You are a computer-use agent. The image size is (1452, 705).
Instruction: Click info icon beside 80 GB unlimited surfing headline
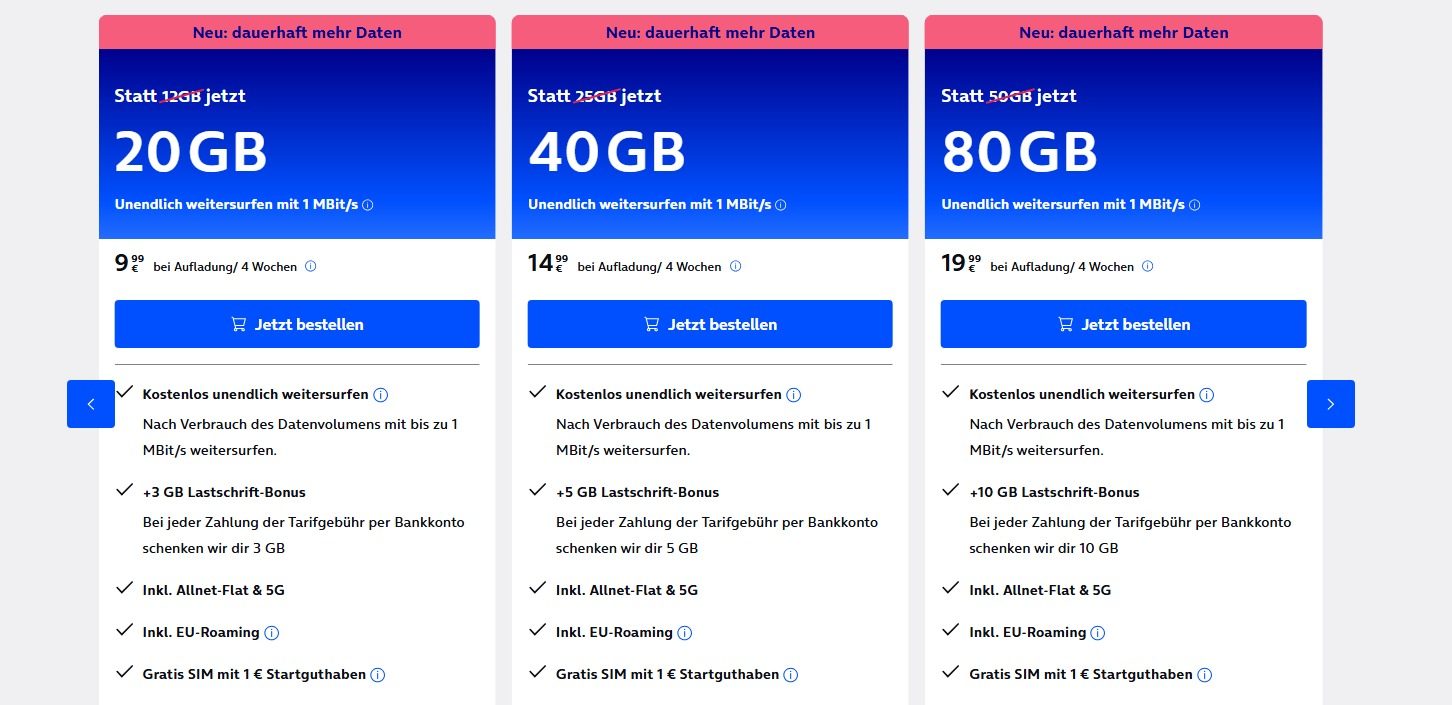1194,205
